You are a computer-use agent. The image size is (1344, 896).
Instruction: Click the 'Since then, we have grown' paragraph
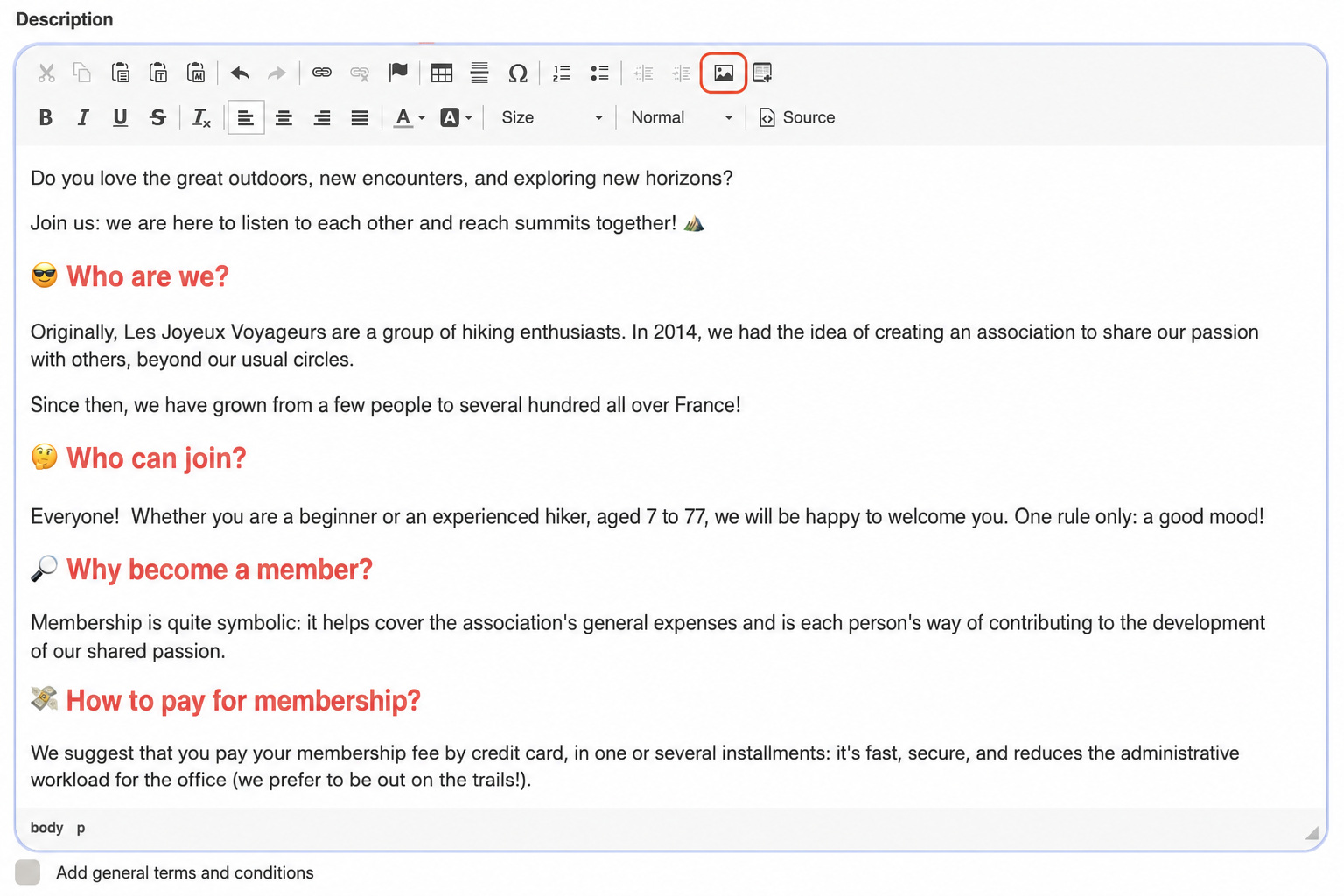[x=386, y=405]
